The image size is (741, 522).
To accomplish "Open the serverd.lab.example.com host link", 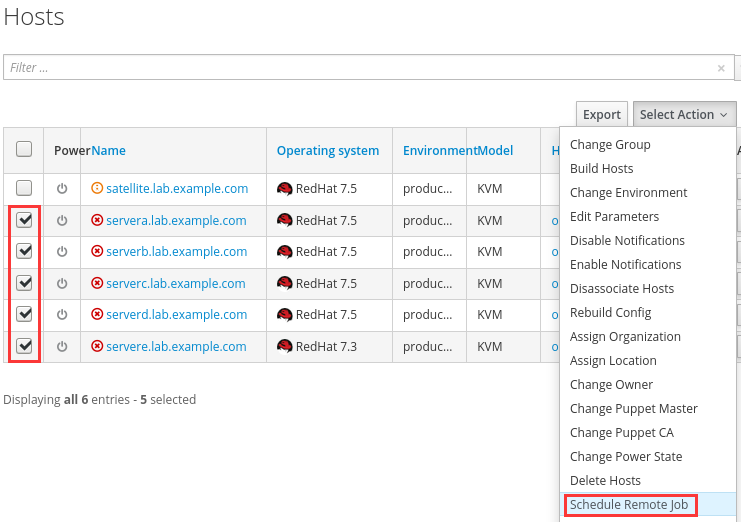I will coord(176,315).
